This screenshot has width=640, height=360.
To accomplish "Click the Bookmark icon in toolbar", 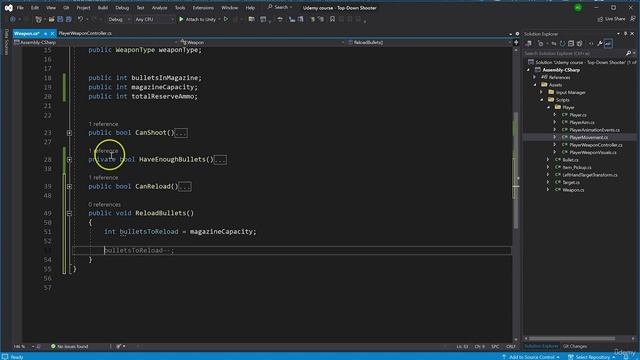I will [332, 19].
